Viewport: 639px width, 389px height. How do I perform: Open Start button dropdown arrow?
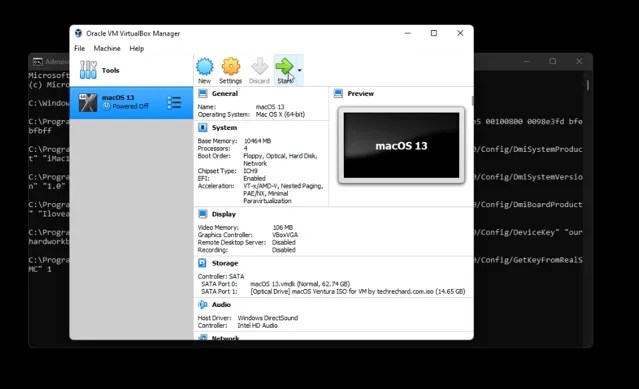pyautogui.click(x=300, y=70)
